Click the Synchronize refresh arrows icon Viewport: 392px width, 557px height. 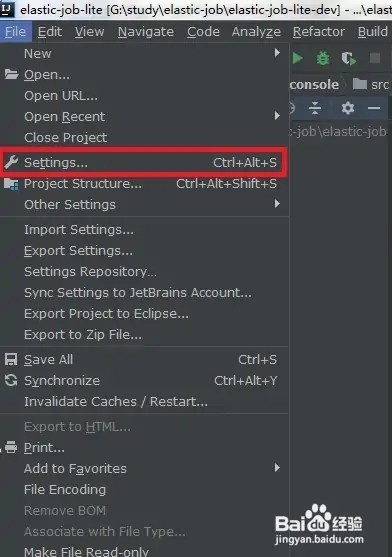(11, 380)
